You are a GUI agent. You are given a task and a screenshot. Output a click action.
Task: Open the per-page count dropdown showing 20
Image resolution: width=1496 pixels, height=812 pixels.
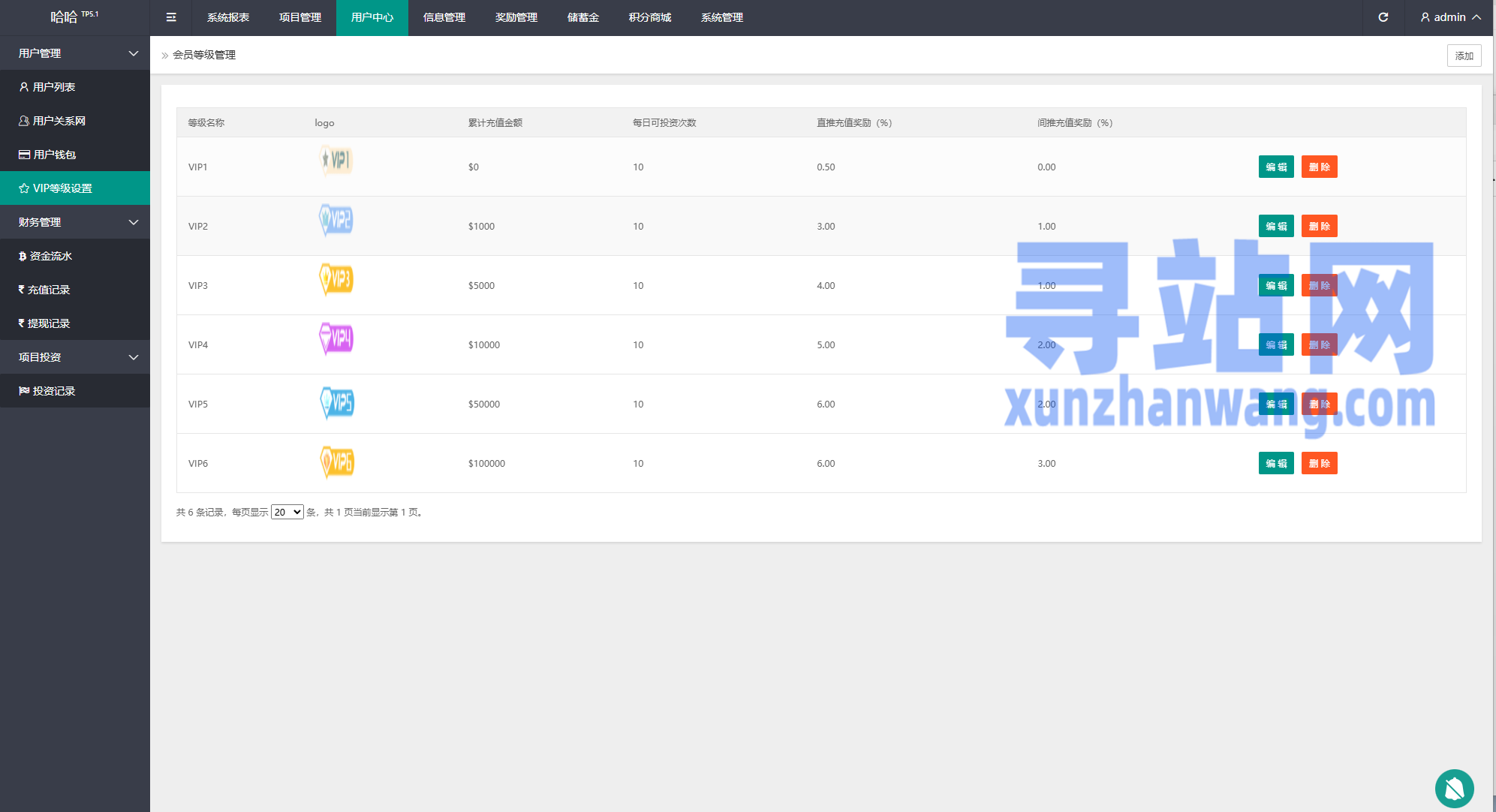[x=287, y=512]
